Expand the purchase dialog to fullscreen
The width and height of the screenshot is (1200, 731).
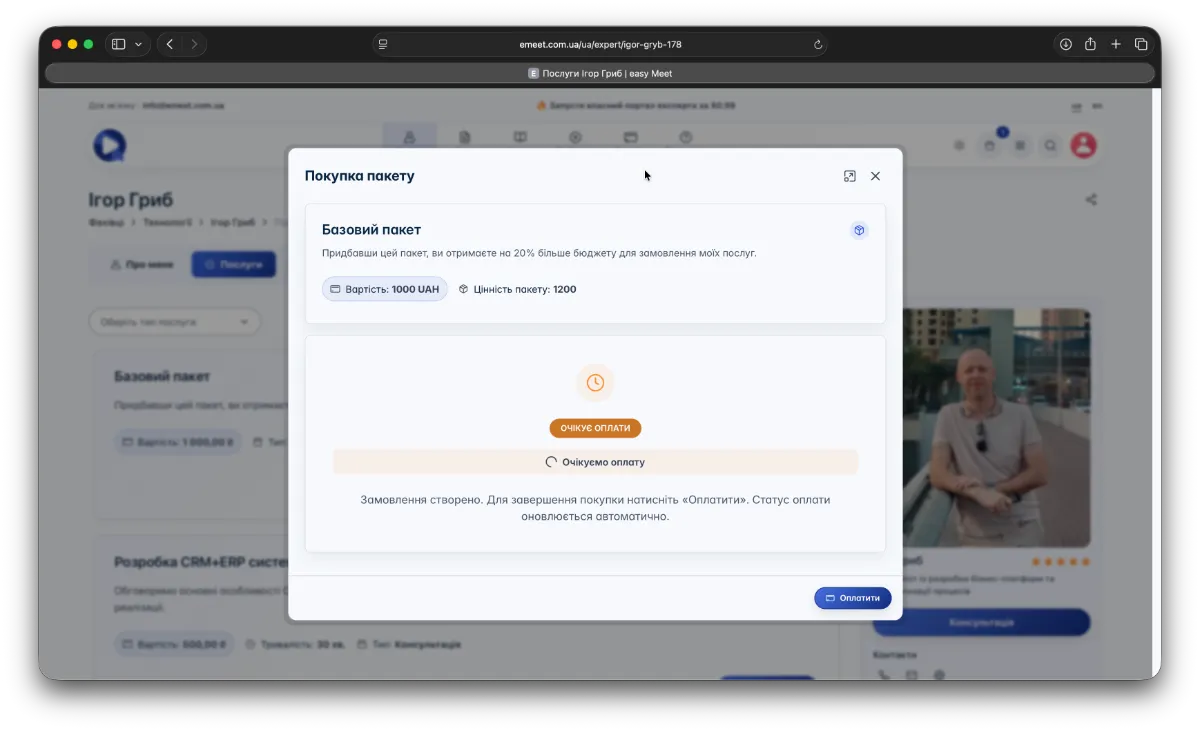(x=849, y=176)
